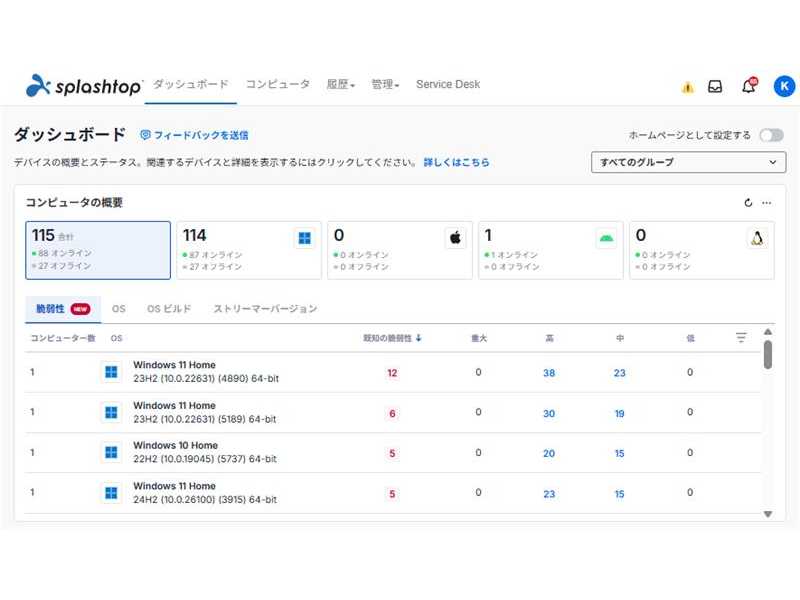The image size is (800, 600).
Task: Go to the コンピュータ tab
Action: click(278, 85)
